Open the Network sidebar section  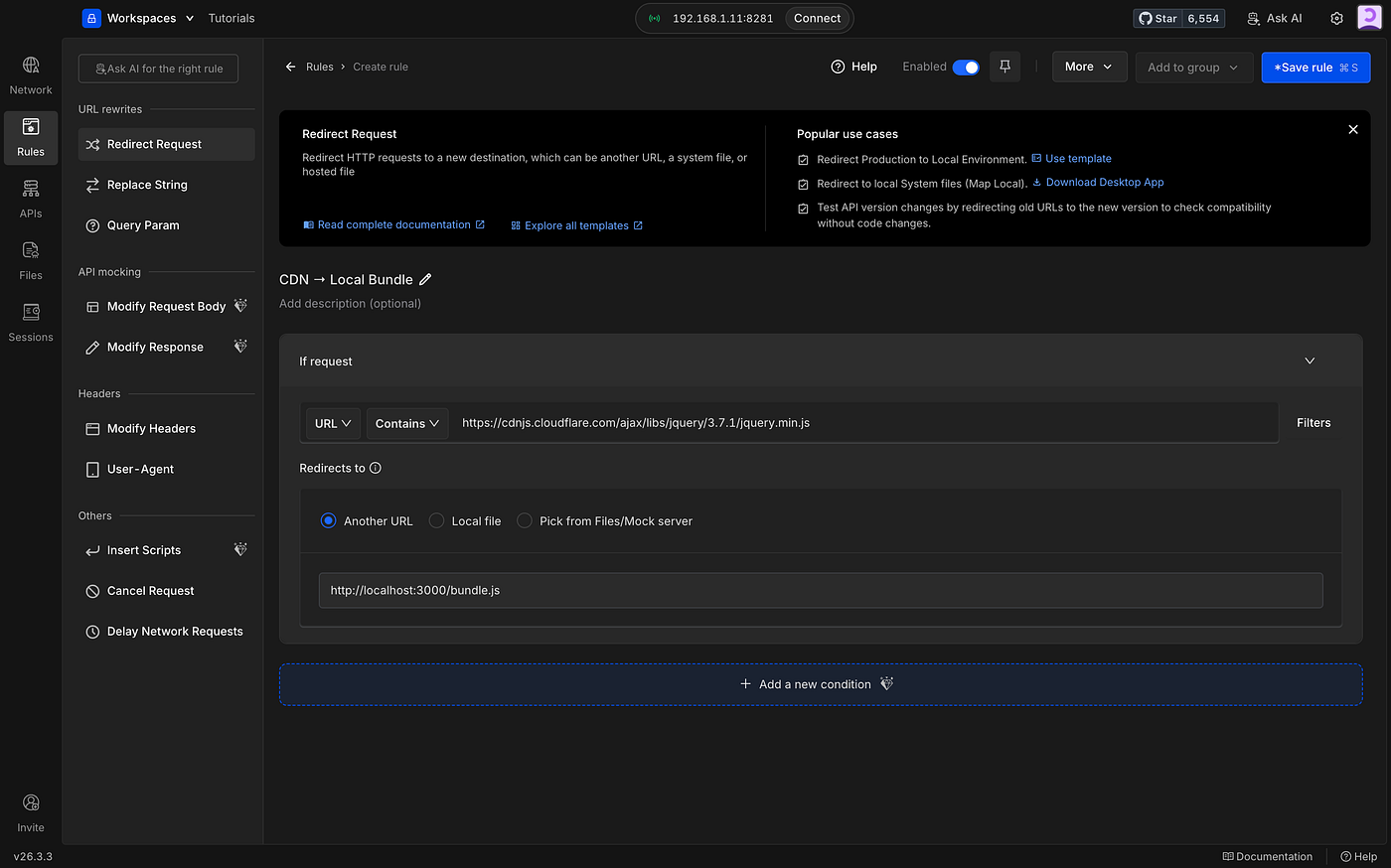pyautogui.click(x=31, y=75)
